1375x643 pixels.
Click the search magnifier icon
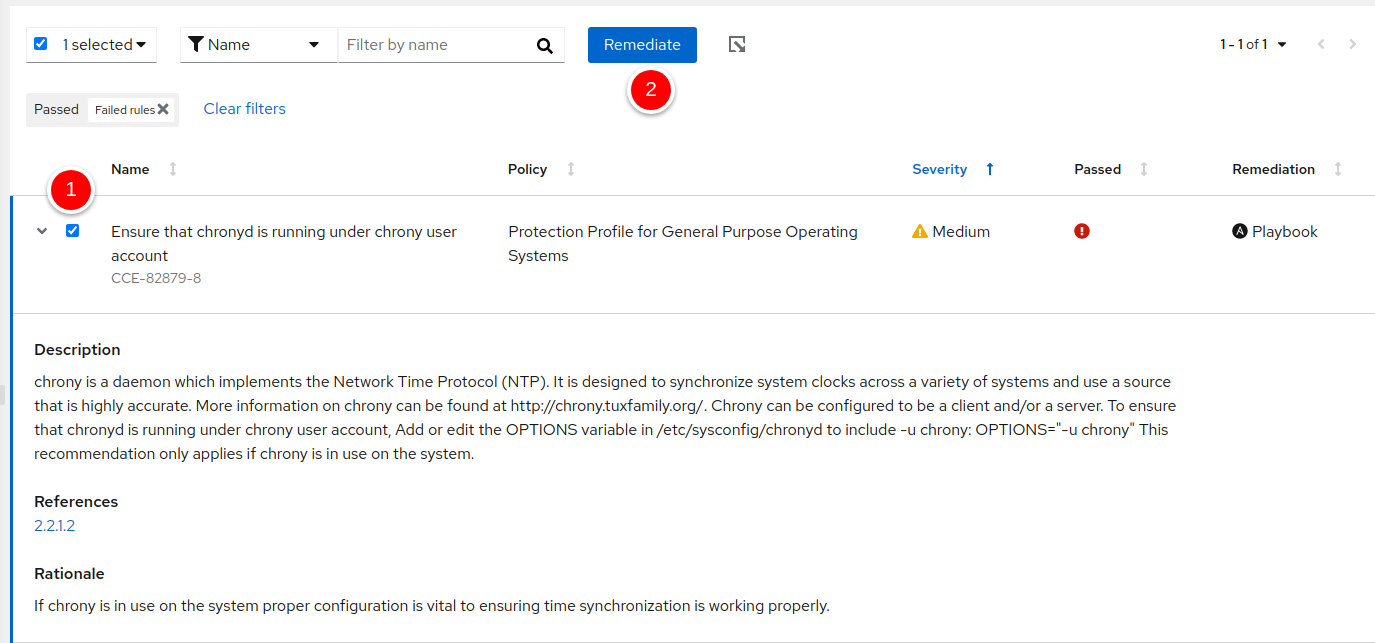544,45
